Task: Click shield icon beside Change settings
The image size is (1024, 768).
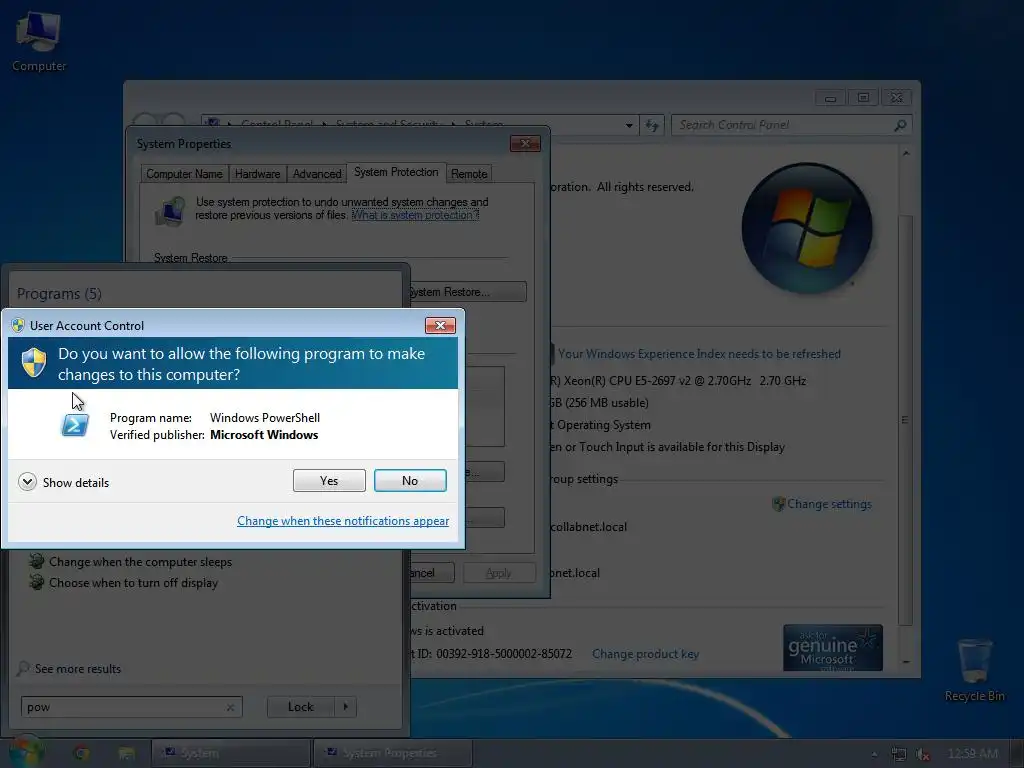Action: (778, 504)
